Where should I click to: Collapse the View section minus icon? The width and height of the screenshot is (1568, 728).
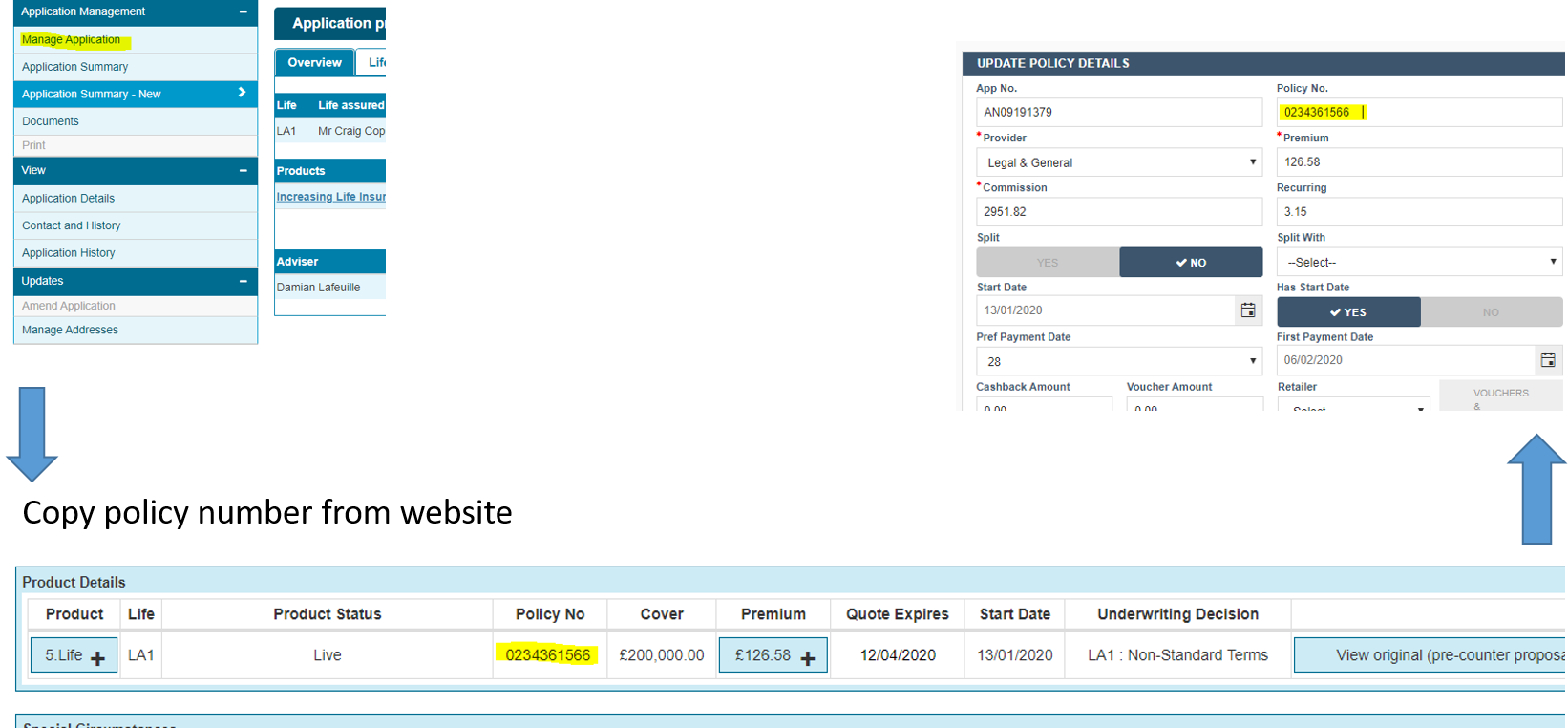[x=243, y=171]
